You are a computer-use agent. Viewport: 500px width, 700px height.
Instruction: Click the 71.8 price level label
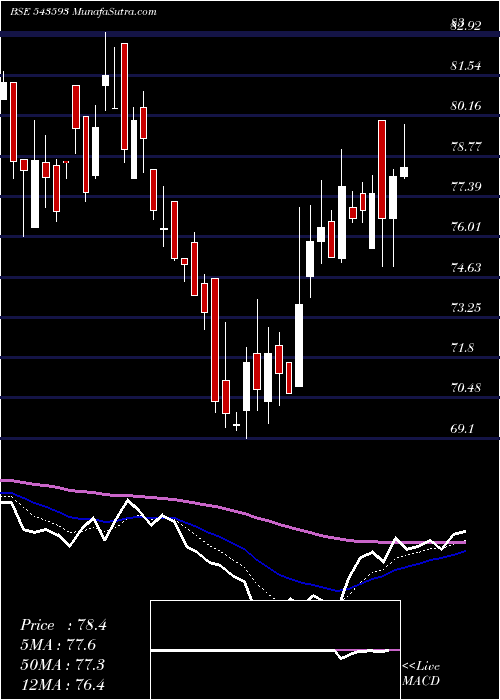[x=462, y=348]
